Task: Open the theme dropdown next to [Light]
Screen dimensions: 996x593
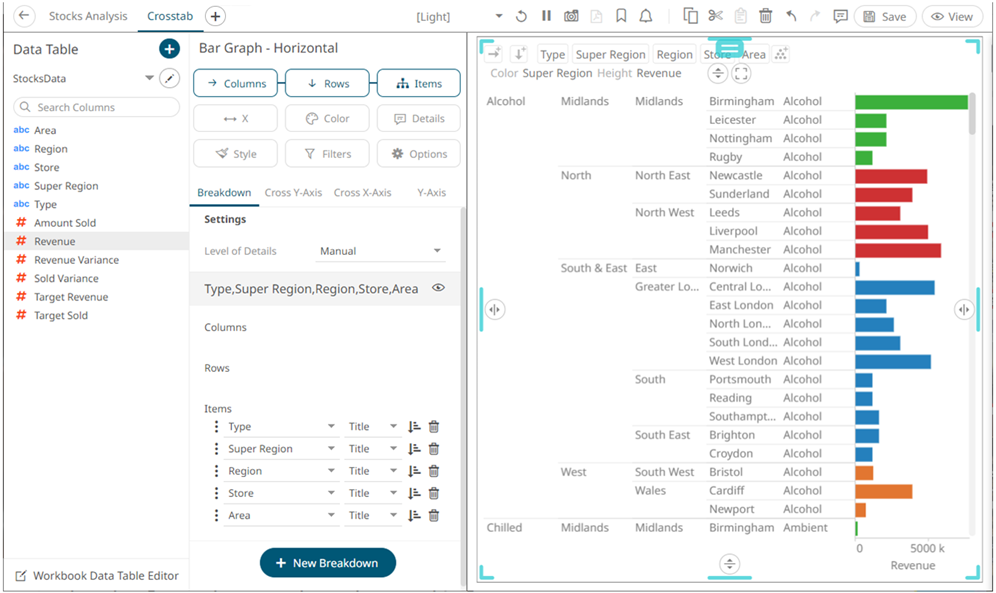Action: click(499, 17)
